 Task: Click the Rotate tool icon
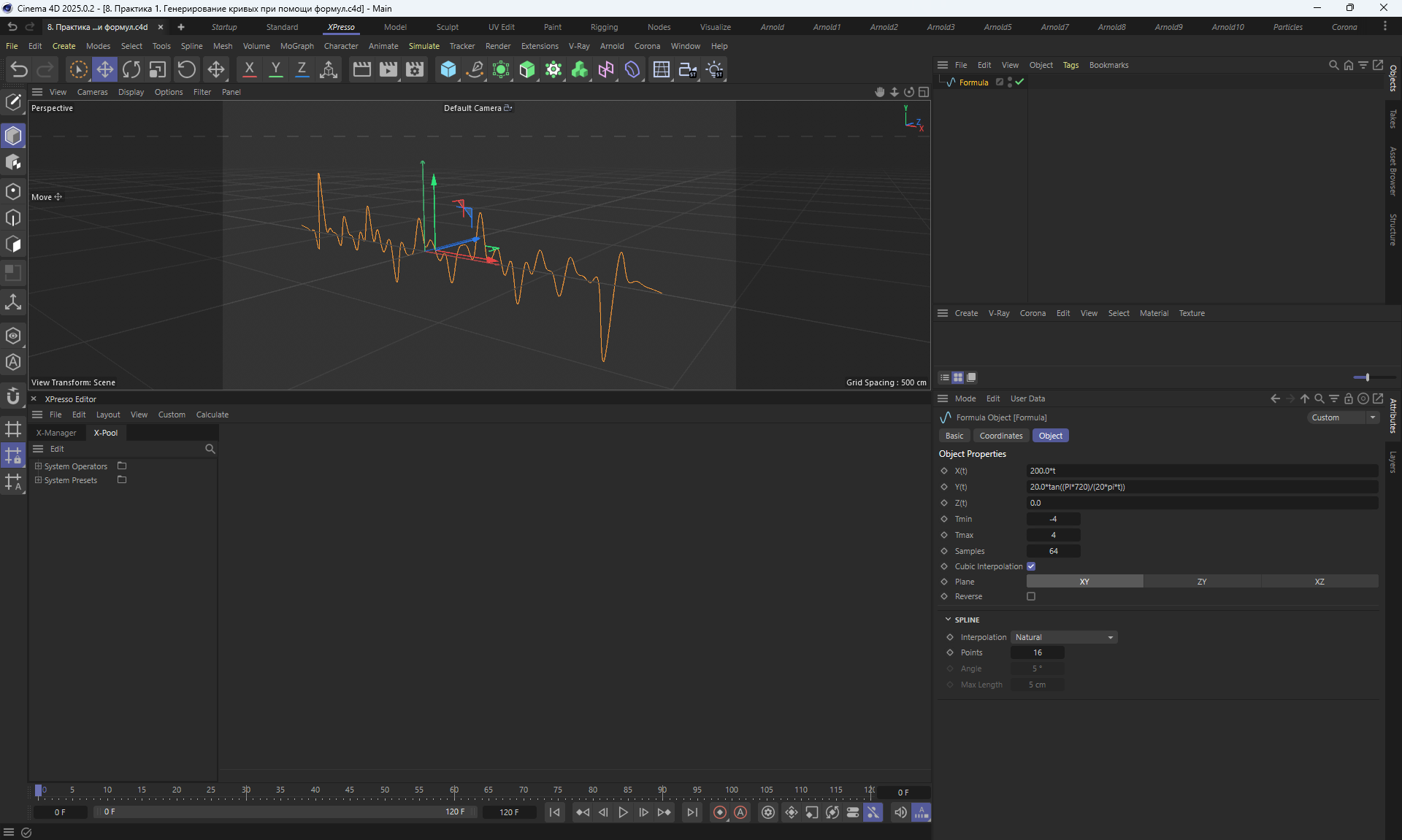pyautogui.click(x=131, y=69)
